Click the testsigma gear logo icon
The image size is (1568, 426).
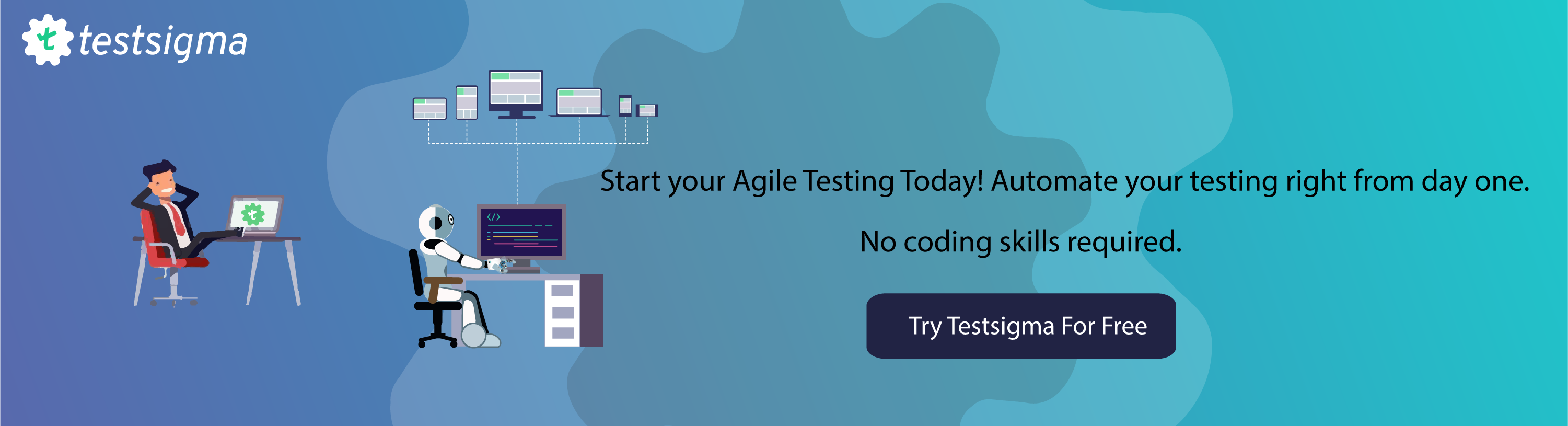(48, 40)
